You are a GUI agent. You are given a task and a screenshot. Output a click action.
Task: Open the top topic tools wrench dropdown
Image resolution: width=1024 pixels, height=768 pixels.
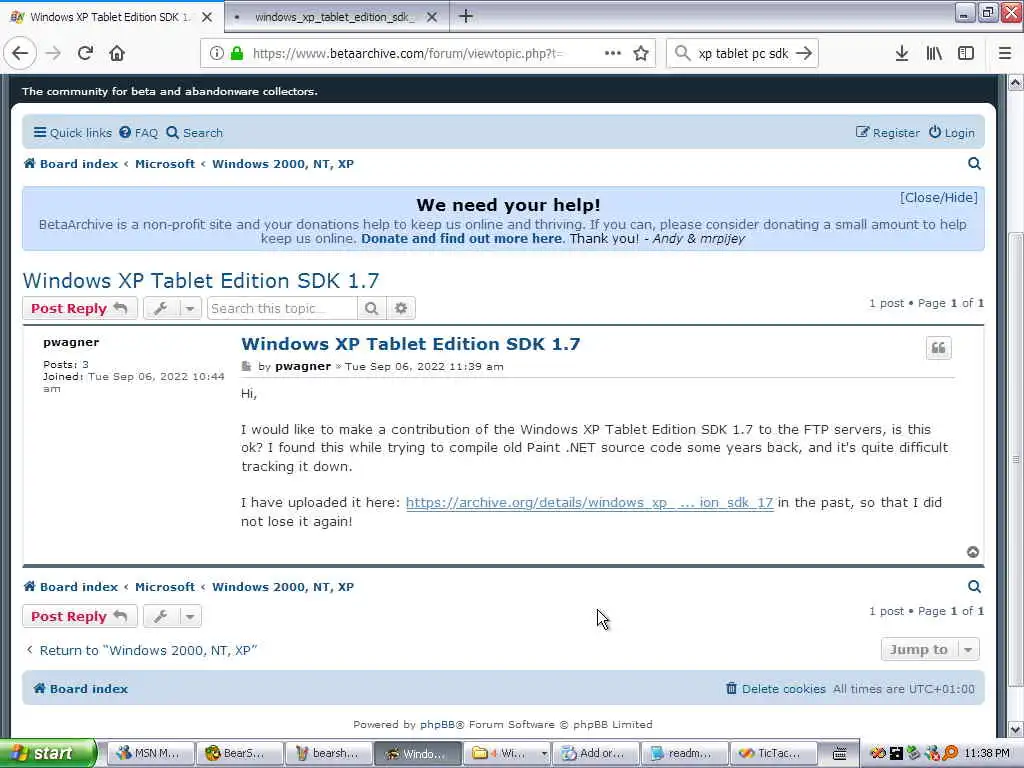point(172,308)
